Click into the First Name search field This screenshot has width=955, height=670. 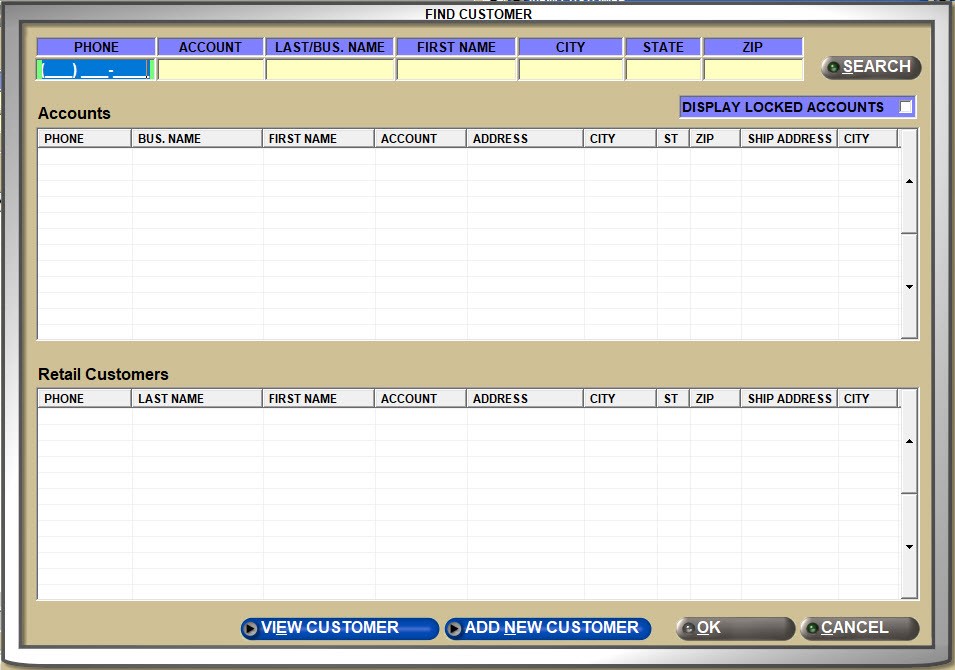[x=456, y=70]
